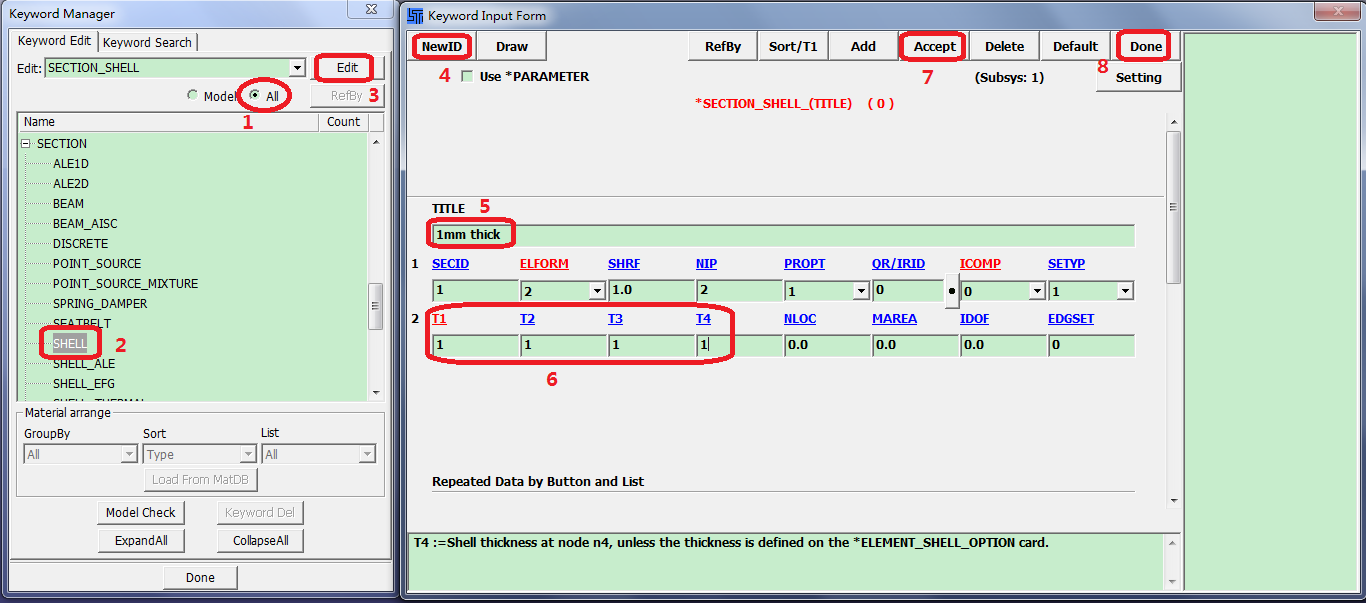Screen dimensions: 1366x603
Task: Open the PROPT dropdown
Action: (x=861, y=291)
